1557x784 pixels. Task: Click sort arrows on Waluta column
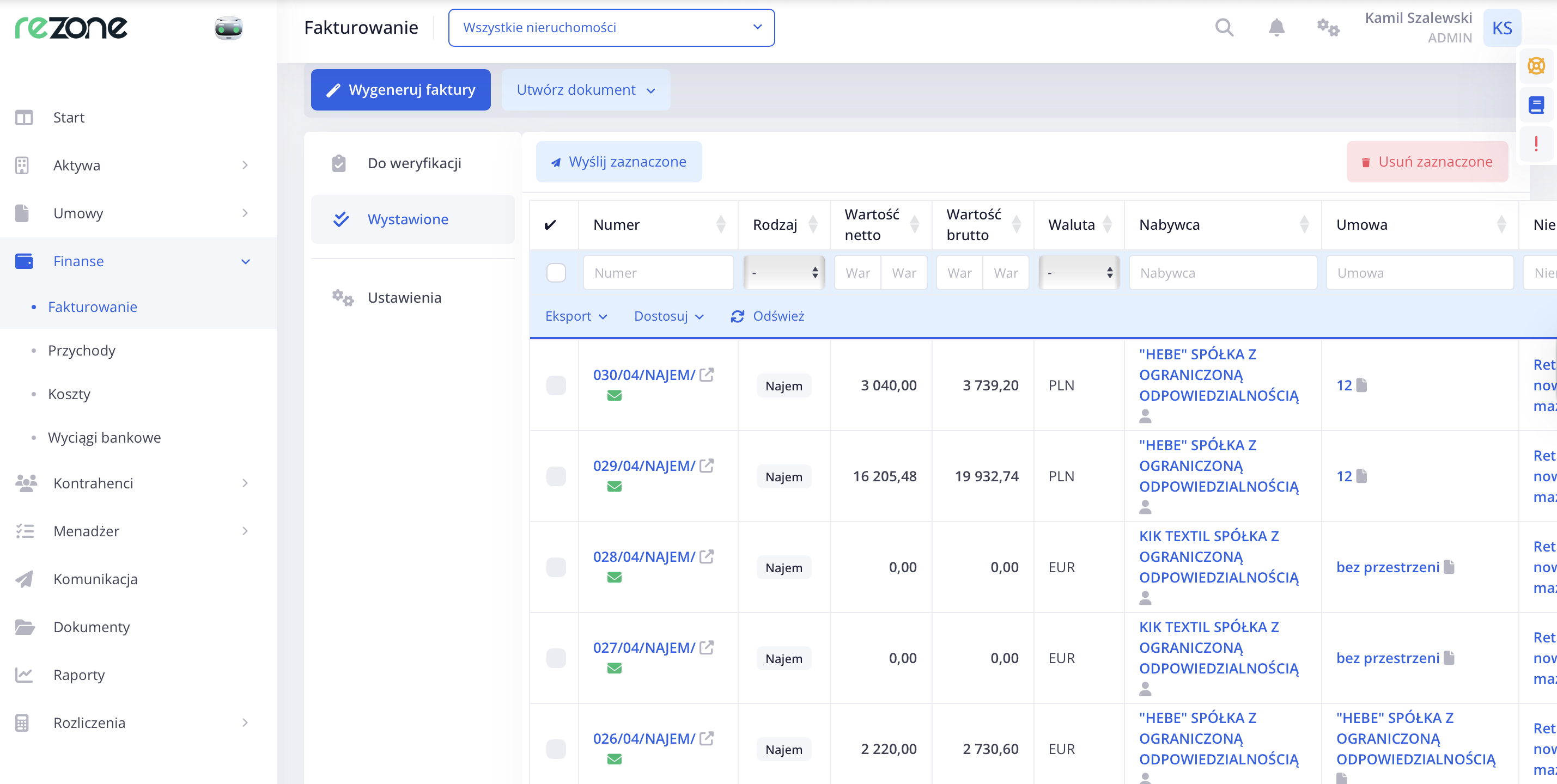click(x=1106, y=225)
